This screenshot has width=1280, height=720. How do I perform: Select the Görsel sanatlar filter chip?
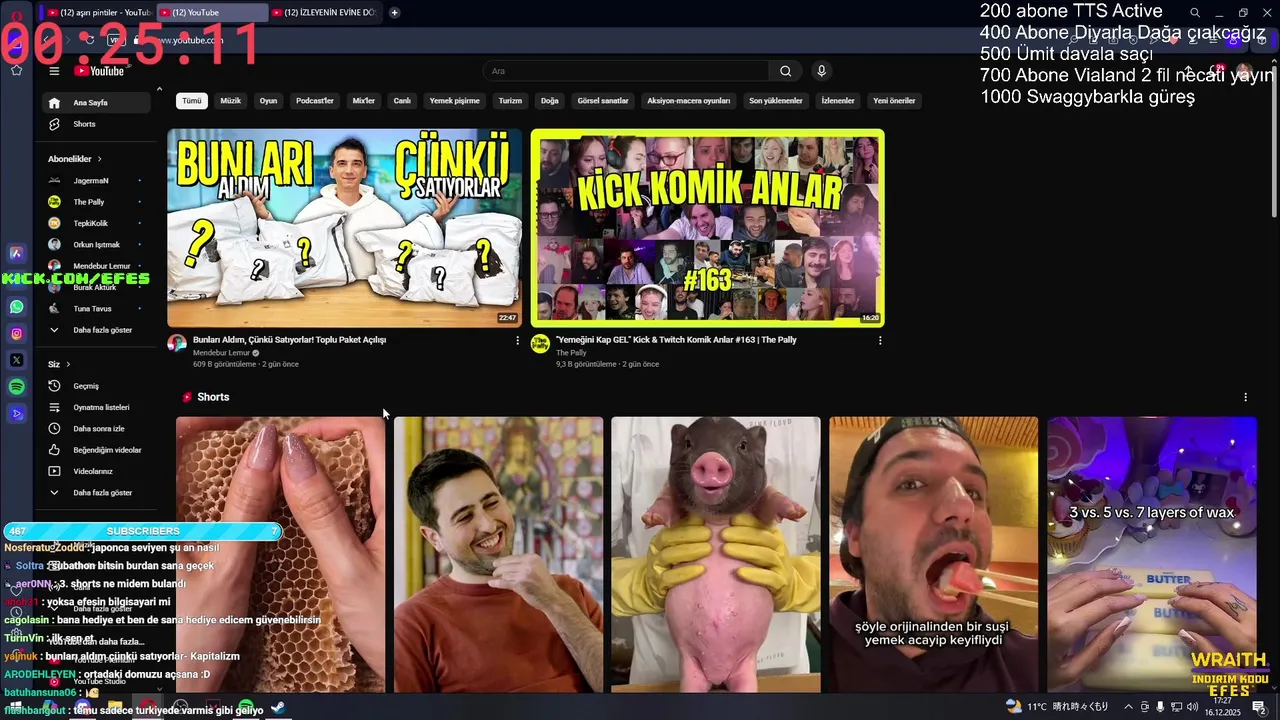603,101
